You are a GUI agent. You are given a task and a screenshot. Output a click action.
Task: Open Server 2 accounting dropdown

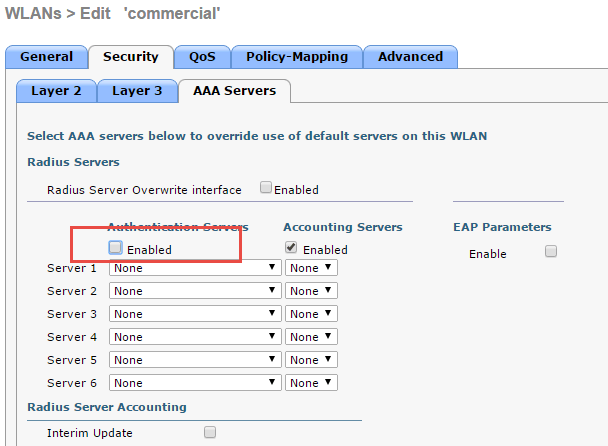311,290
